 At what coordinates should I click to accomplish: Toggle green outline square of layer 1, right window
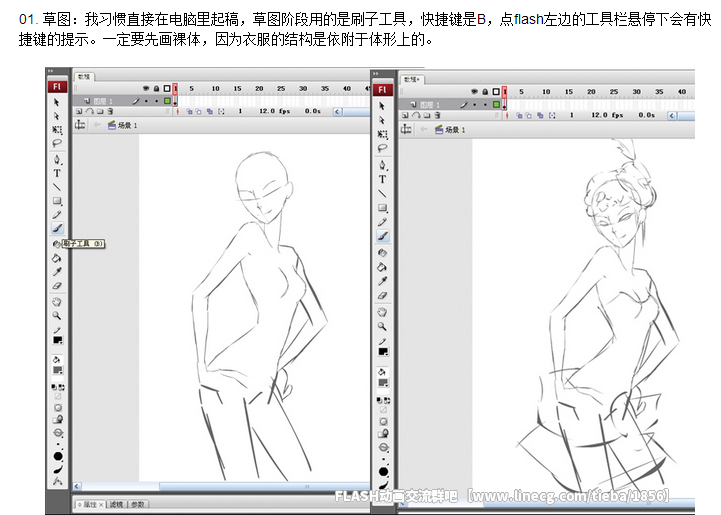496,104
